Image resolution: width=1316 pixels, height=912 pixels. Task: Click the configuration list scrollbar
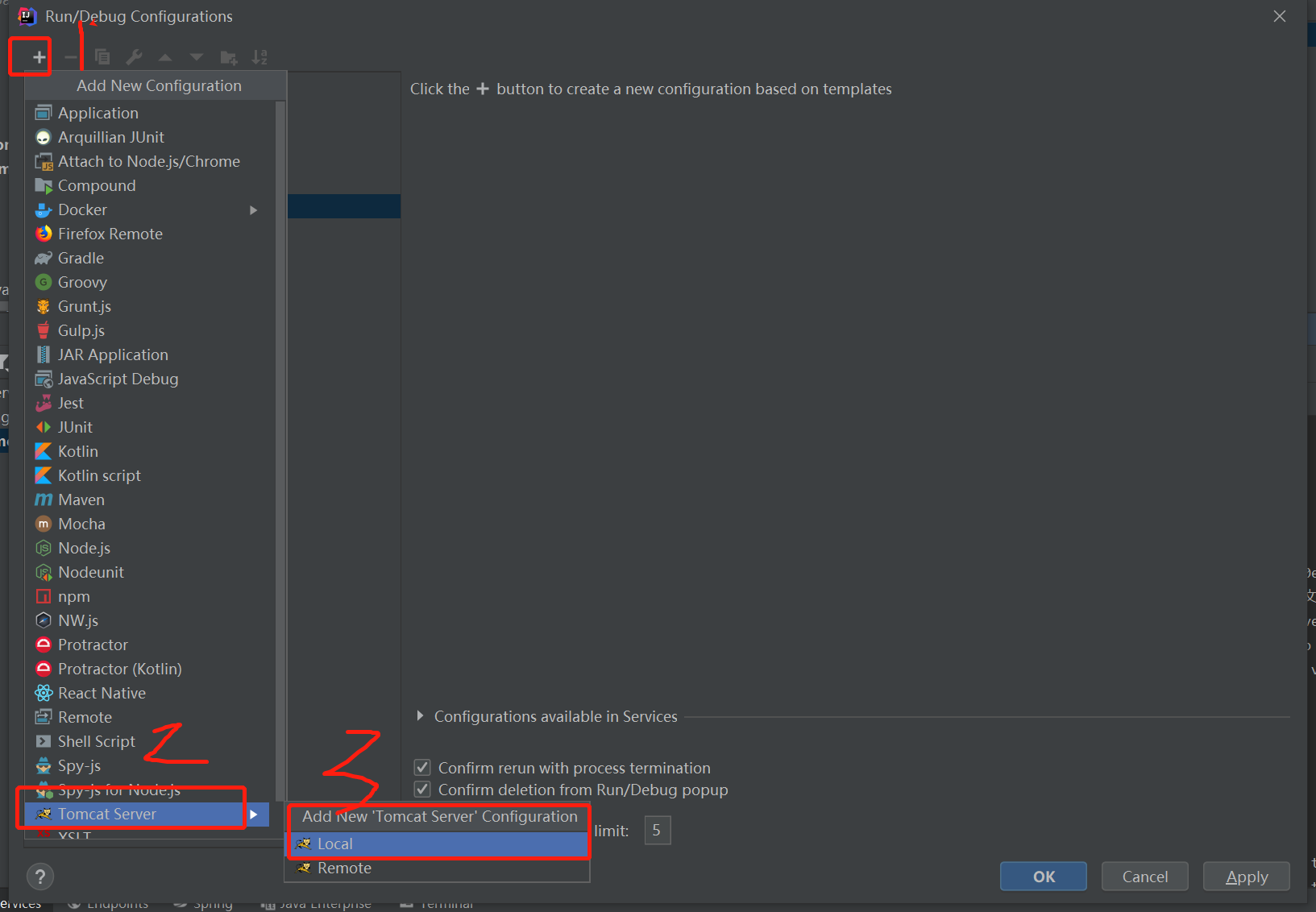[280, 451]
